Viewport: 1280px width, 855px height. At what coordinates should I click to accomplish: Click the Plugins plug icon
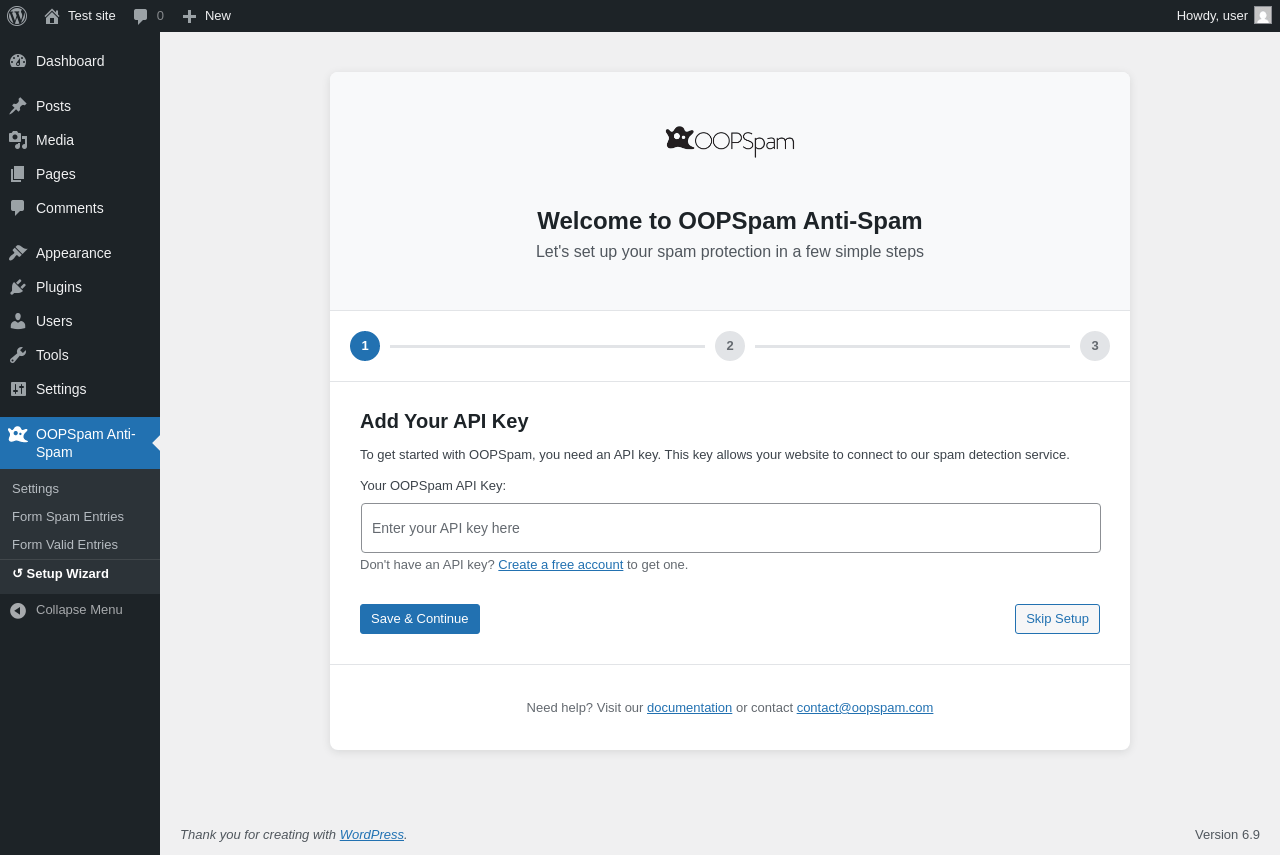(x=18, y=287)
